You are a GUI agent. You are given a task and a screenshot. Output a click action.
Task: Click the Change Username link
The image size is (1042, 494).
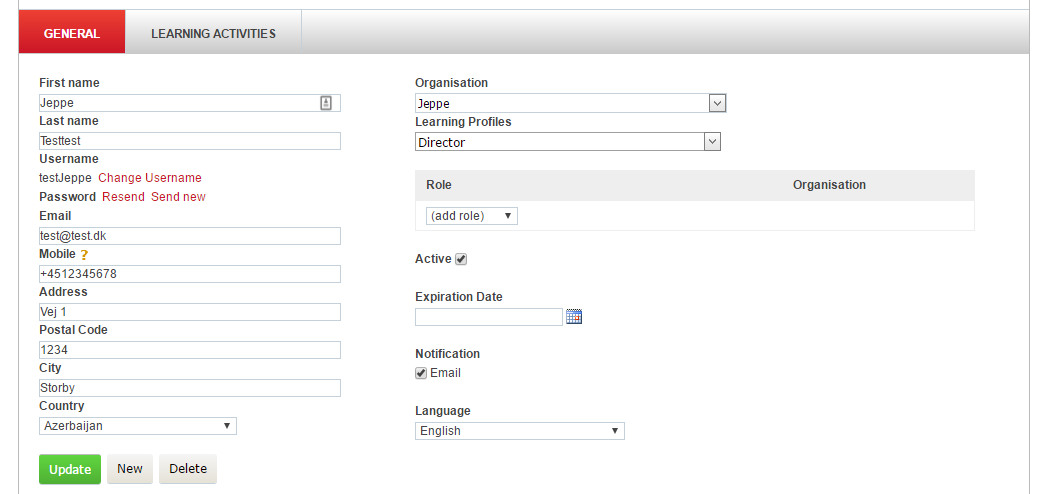tap(150, 178)
